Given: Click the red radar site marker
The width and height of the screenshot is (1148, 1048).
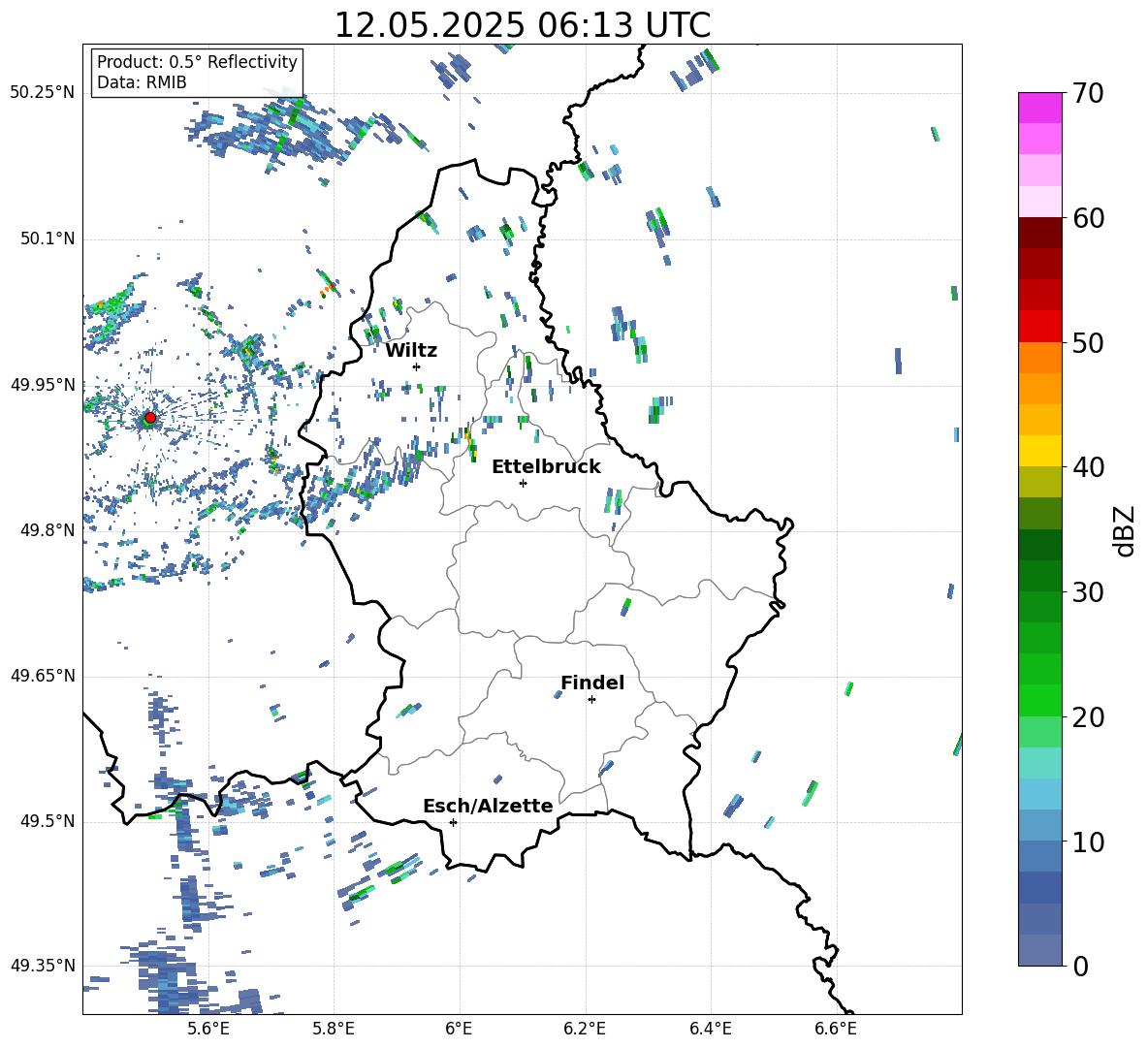Looking at the screenshot, I should [150, 417].
